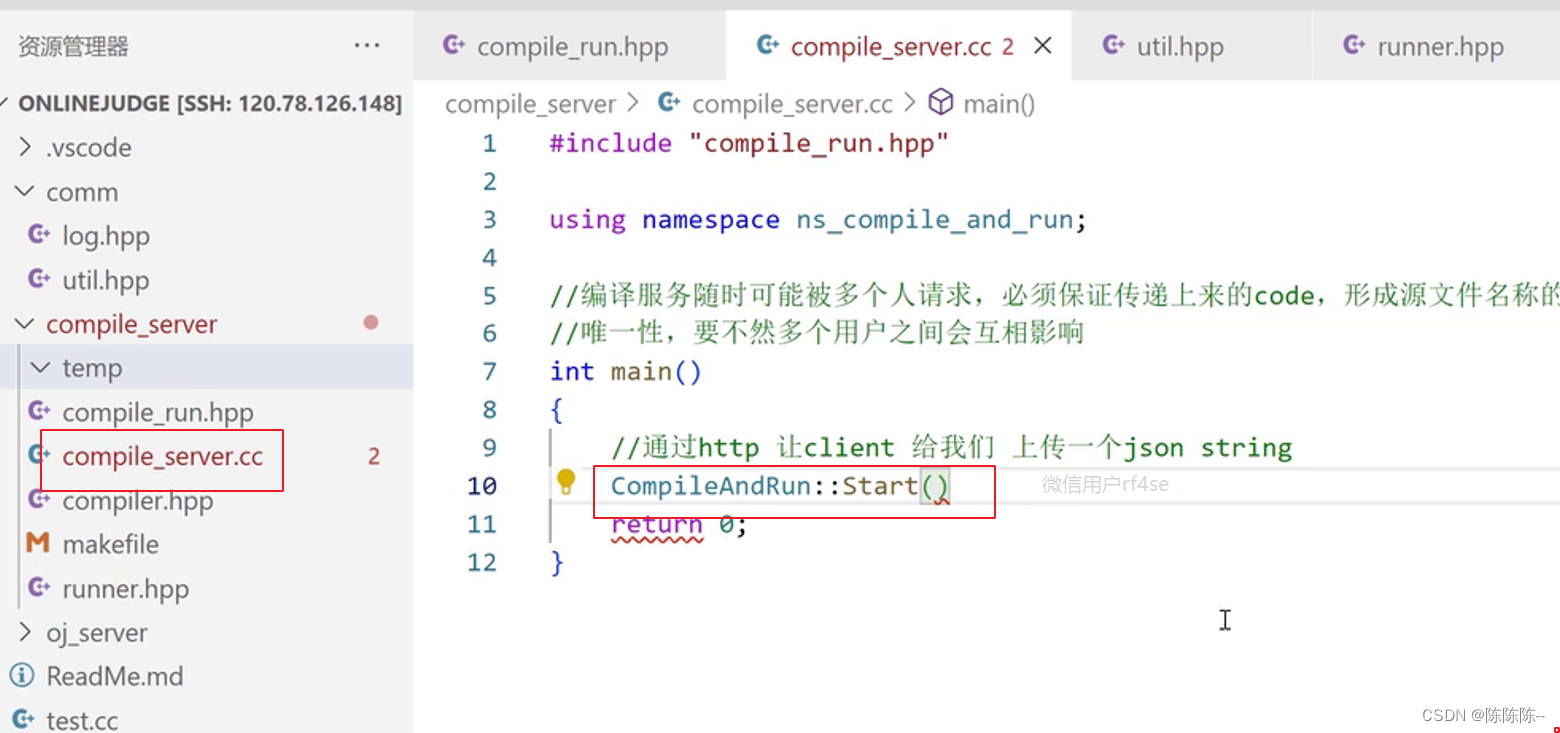
Task: Click the main() breadcrumb segment
Action: [x=998, y=103]
